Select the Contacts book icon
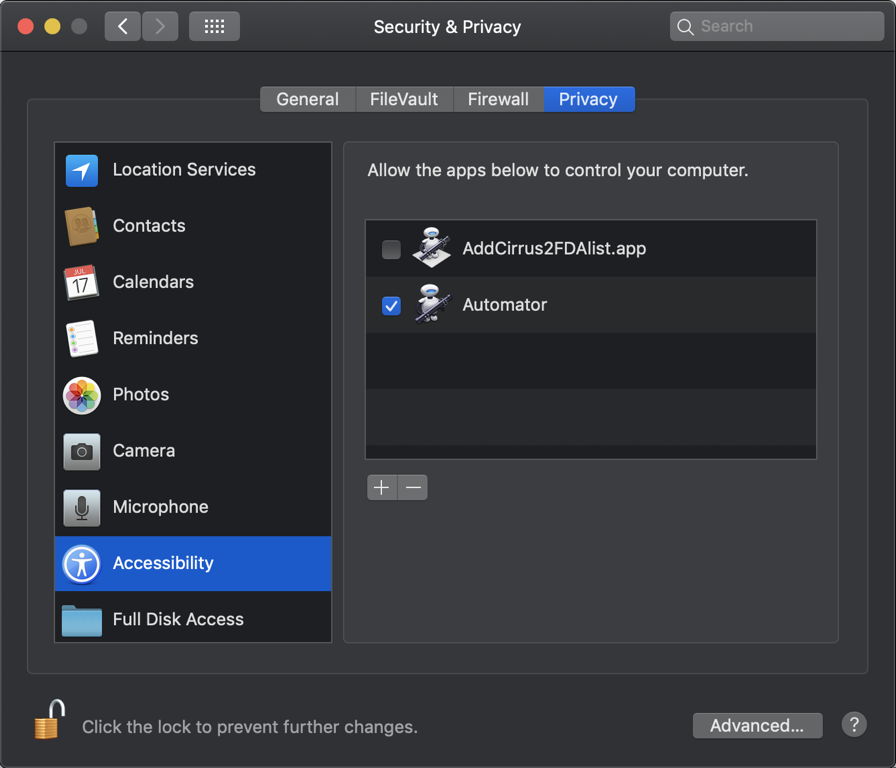The image size is (896, 768). pyautogui.click(x=82, y=226)
